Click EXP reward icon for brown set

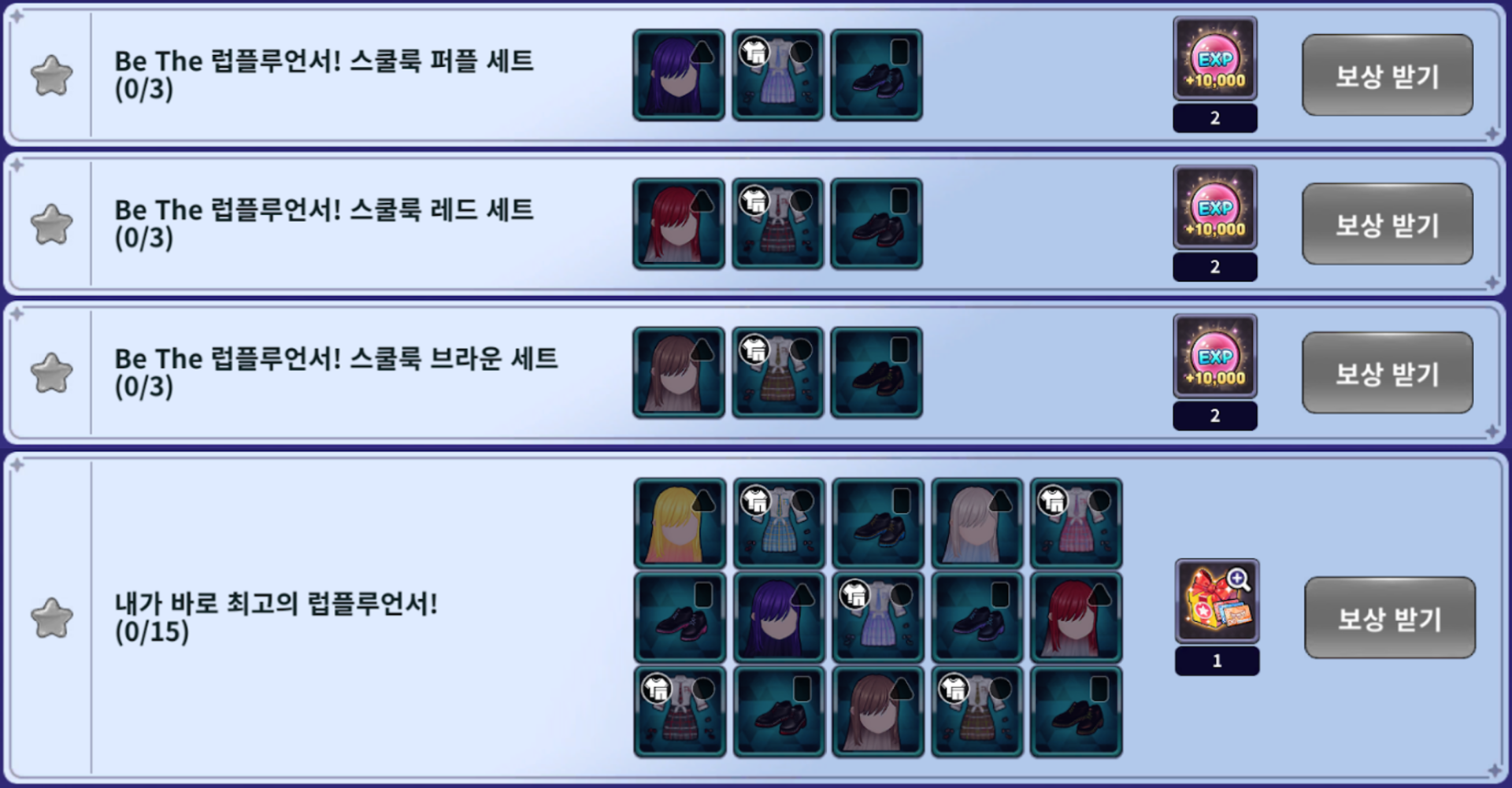(1215, 357)
